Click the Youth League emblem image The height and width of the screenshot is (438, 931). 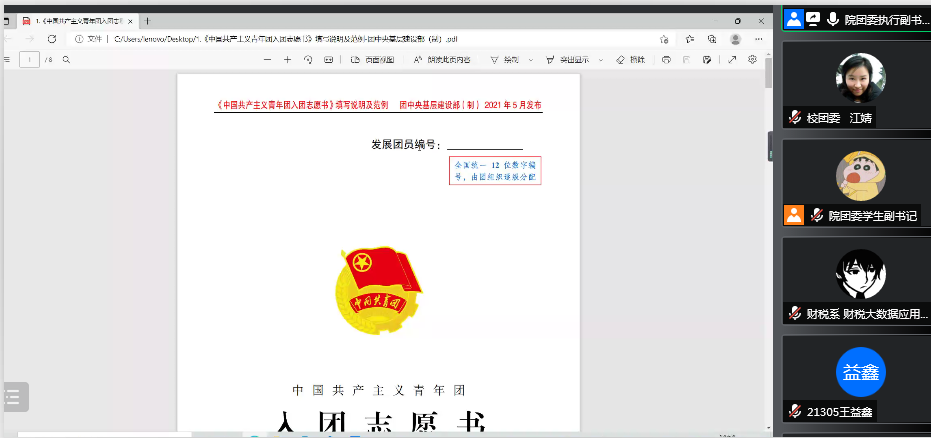coord(379,290)
